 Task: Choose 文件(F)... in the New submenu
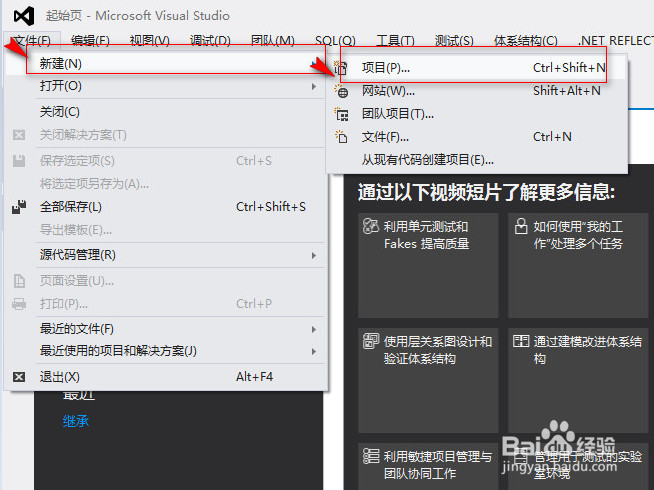[x=477, y=137]
